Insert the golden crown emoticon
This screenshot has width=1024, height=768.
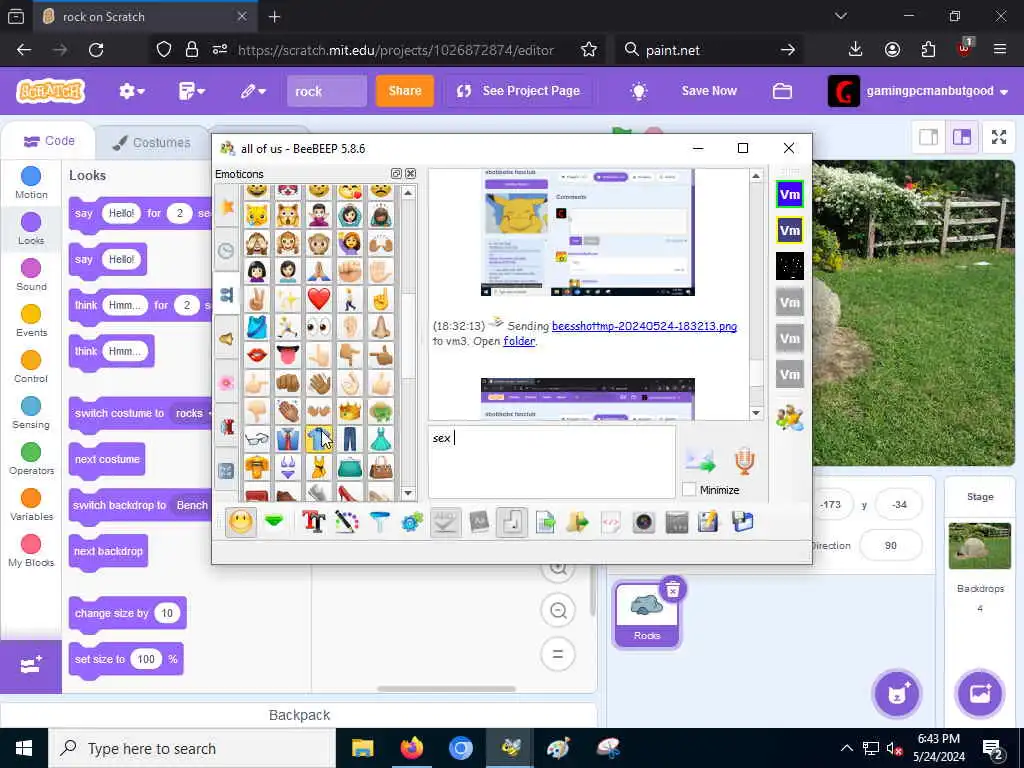pos(349,411)
